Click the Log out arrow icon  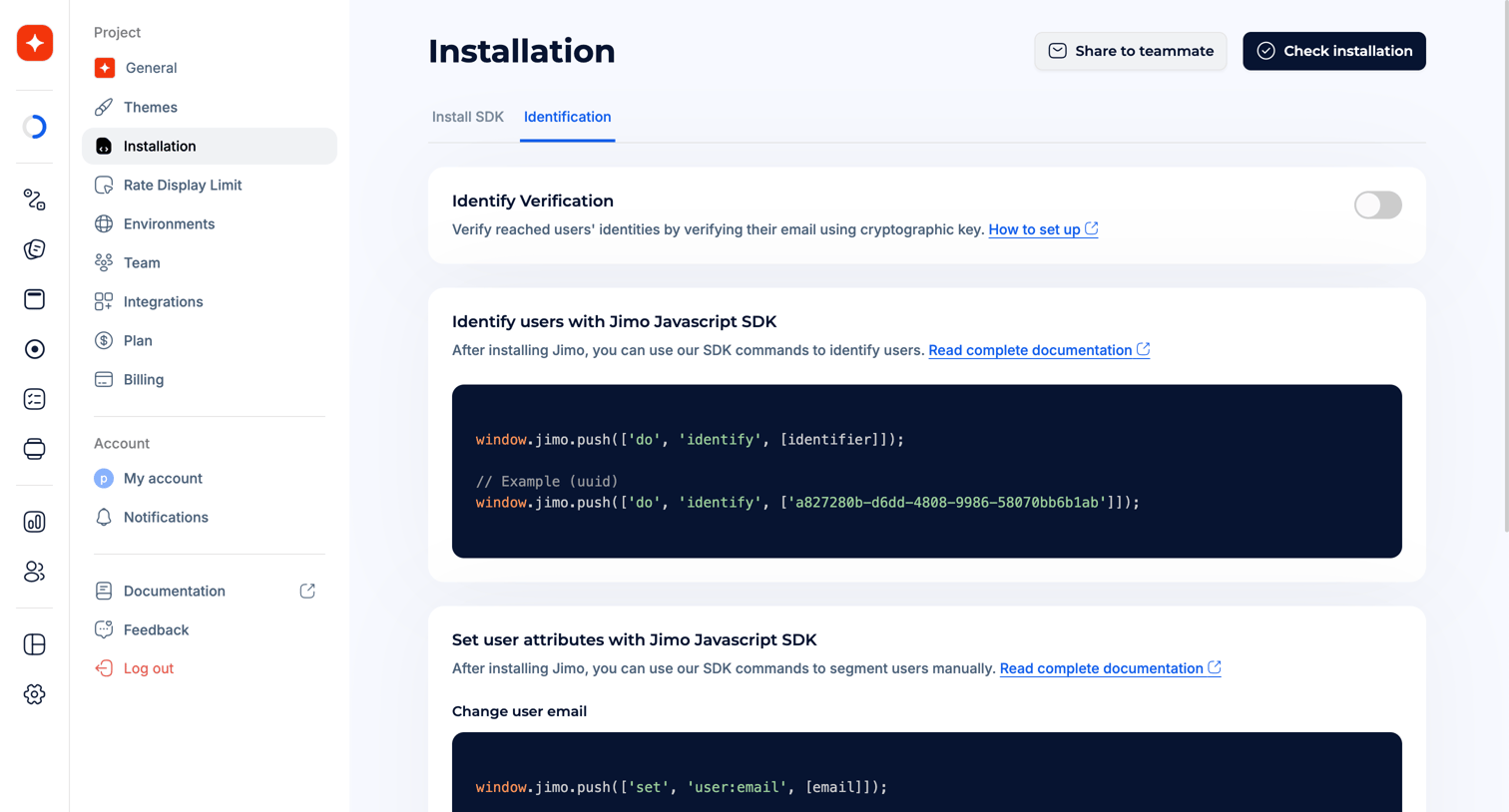click(x=104, y=668)
